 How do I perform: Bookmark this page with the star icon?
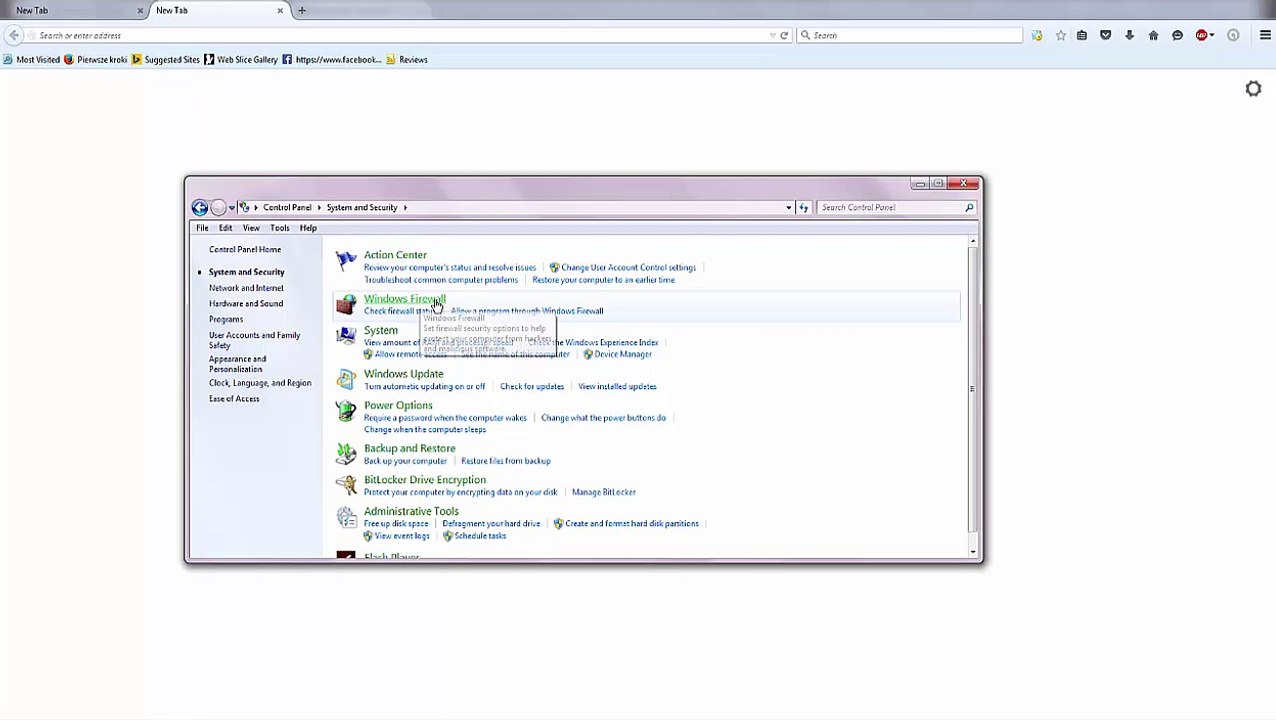(1061, 35)
